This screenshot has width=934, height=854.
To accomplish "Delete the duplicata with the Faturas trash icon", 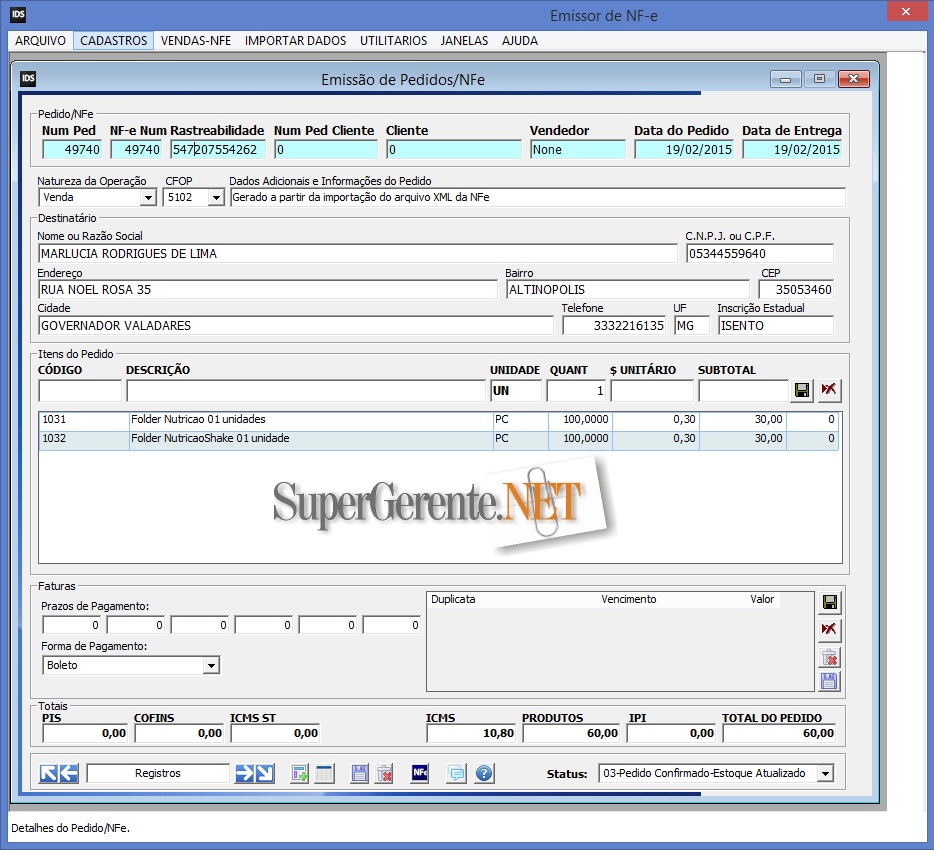I will coord(830,657).
